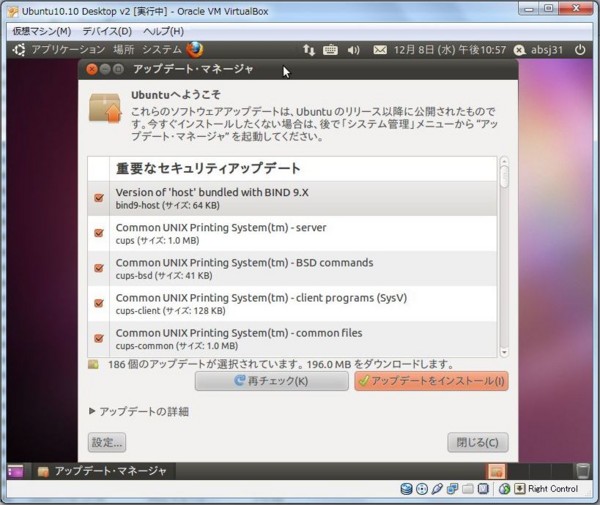Uncheck the cups-client update

pyautogui.click(x=99, y=303)
